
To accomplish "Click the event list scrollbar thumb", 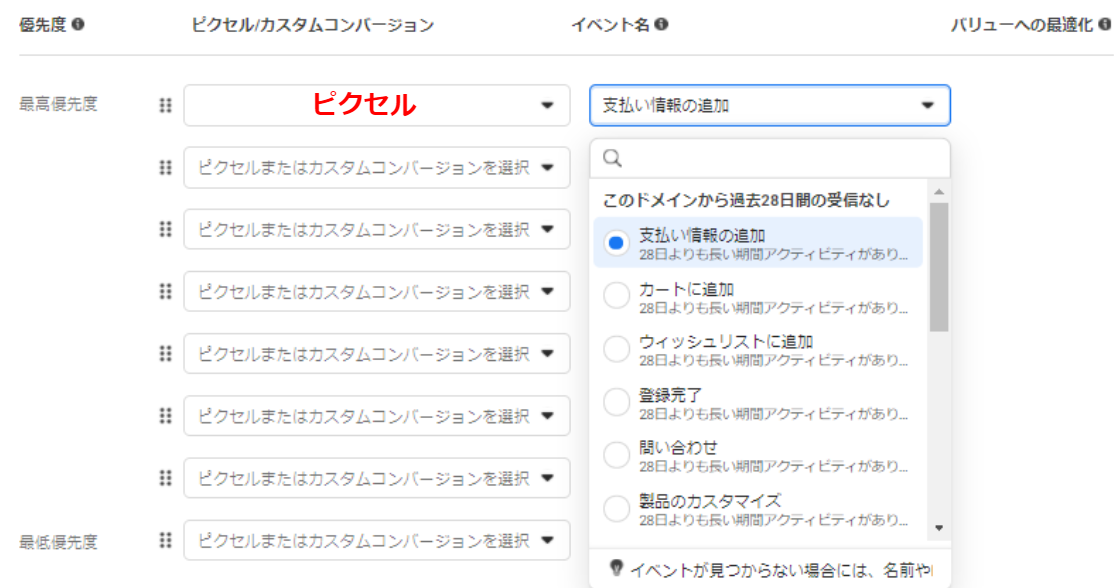I will click(x=939, y=267).
